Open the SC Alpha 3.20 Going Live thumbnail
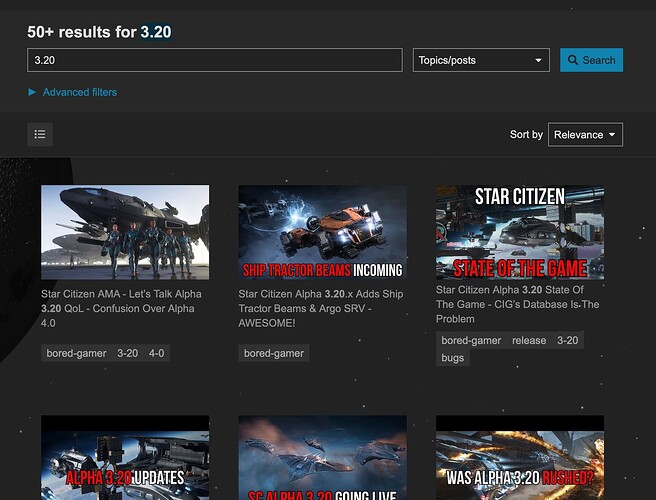Viewport: 656px width, 500px height. (322, 457)
